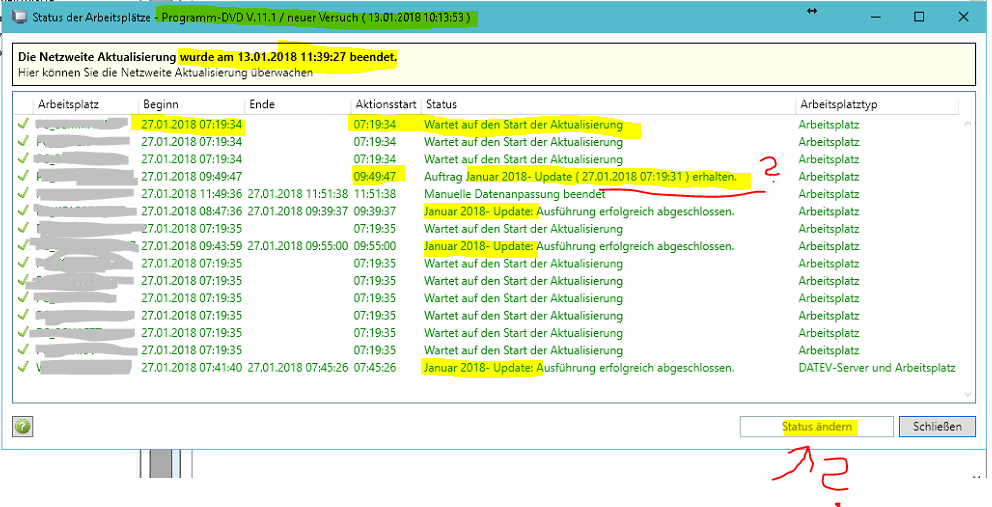
Task: Sort by the Aktionsstart column header
Action: click(385, 104)
